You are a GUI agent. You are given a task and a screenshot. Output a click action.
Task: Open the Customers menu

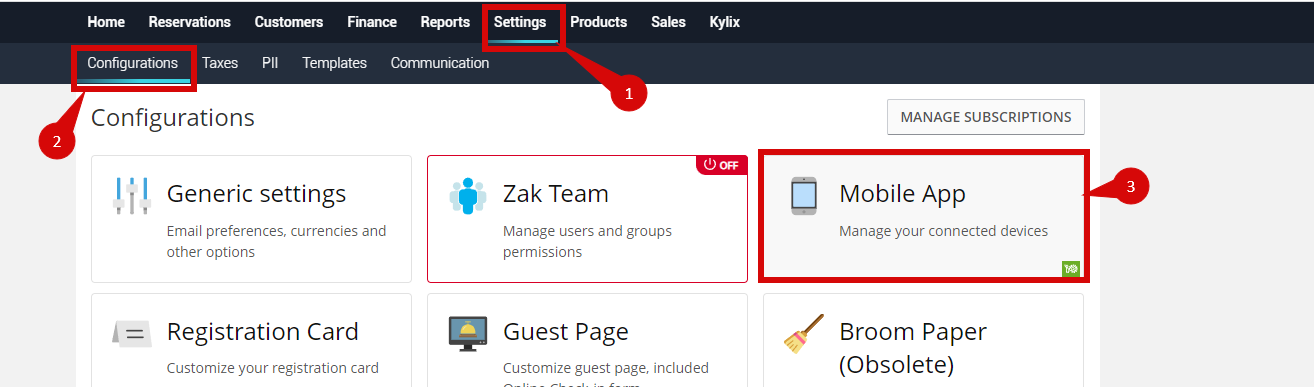point(289,22)
